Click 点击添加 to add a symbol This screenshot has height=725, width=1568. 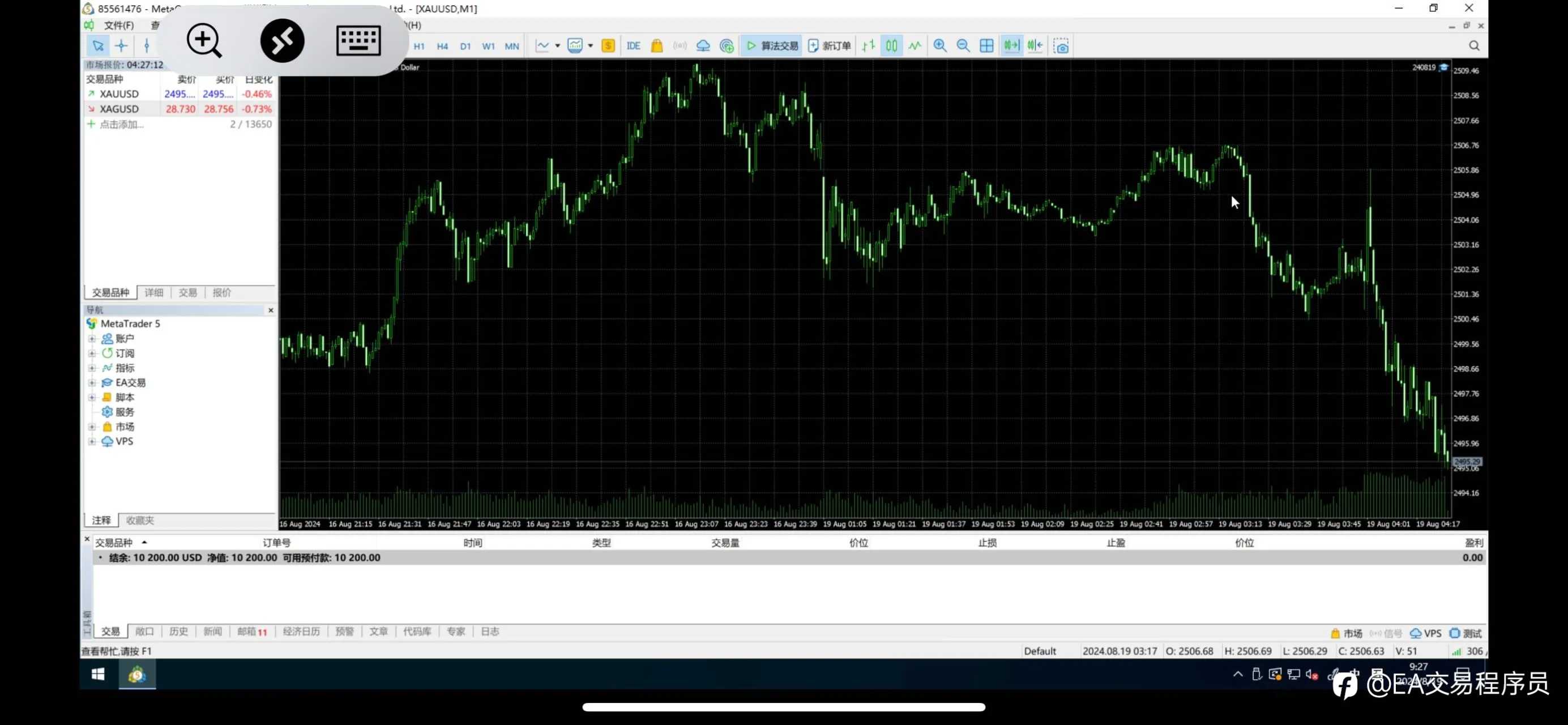click(122, 124)
